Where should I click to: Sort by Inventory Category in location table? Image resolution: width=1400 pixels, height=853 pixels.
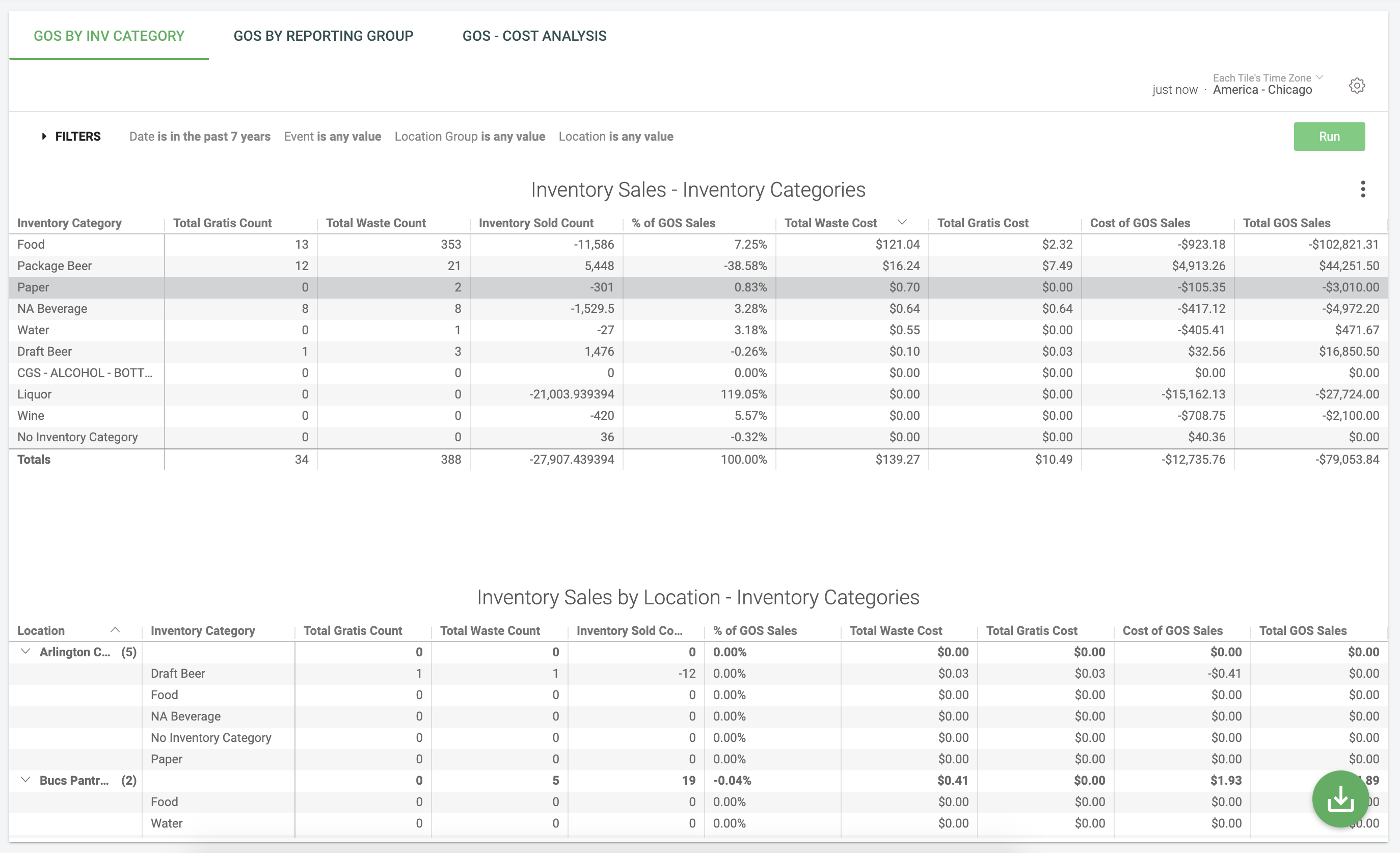203,630
